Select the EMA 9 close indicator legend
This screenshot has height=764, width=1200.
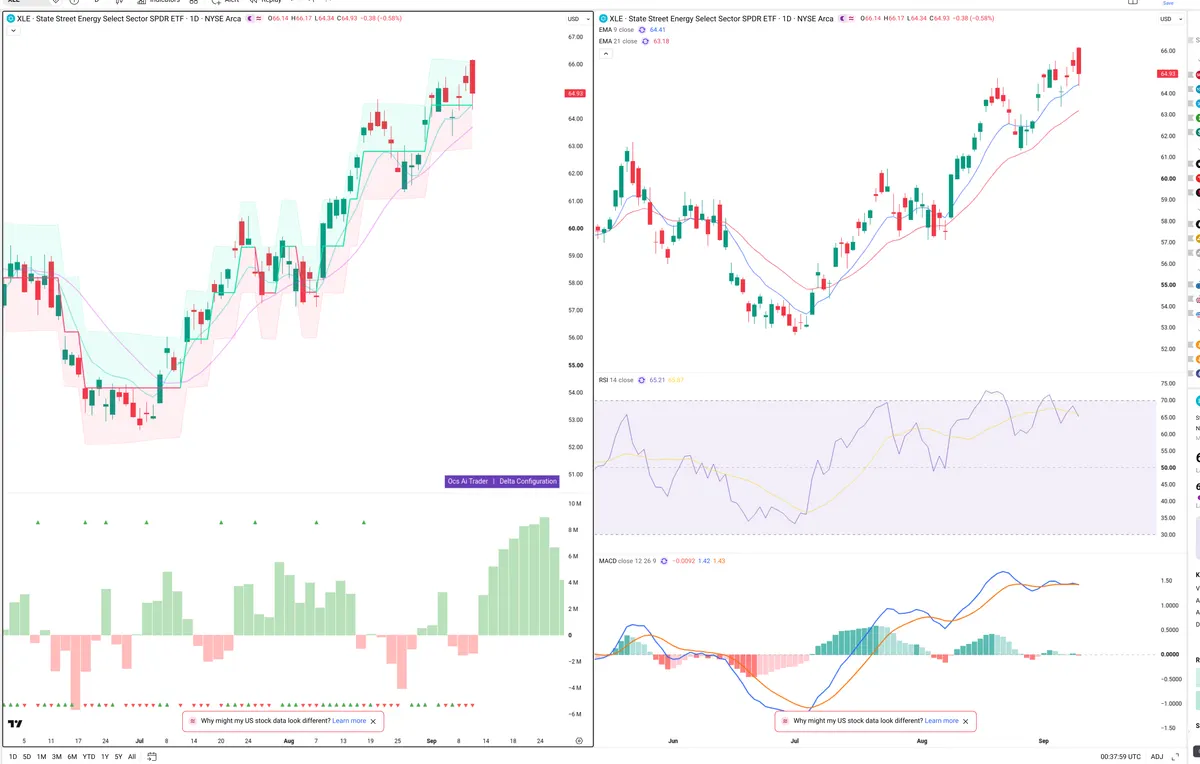click(x=619, y=30)
